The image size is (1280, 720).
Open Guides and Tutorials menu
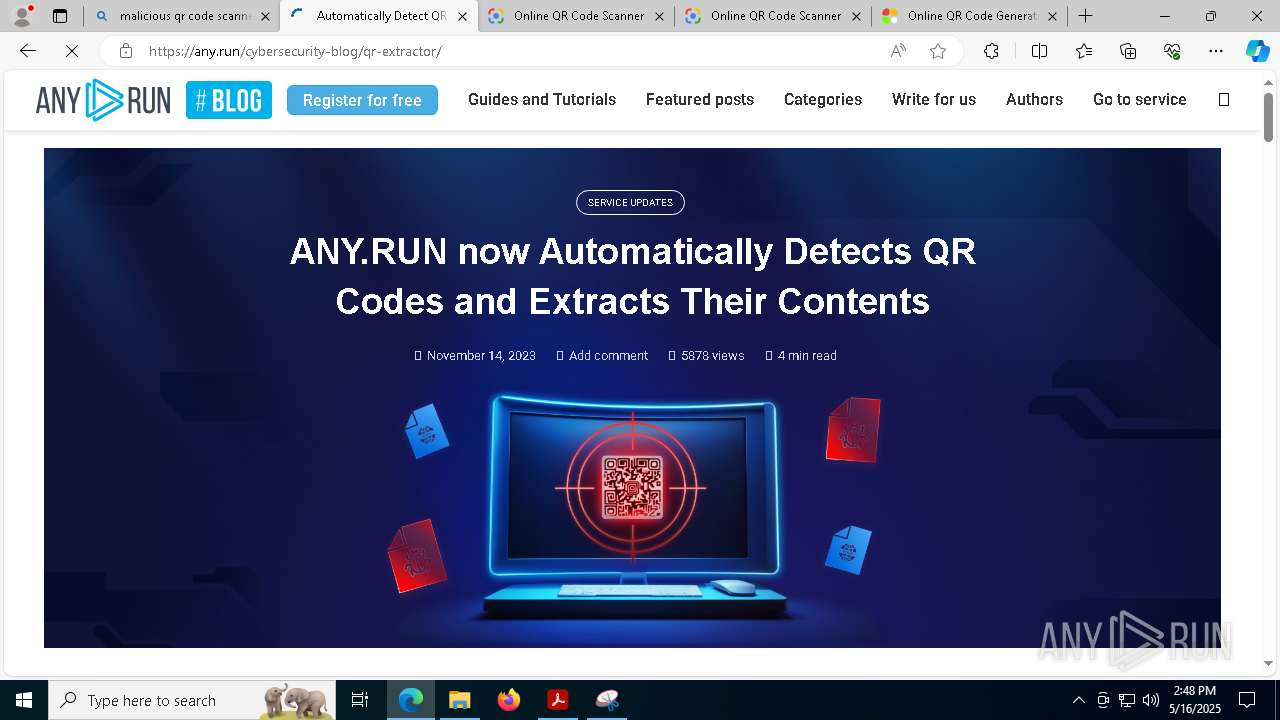542,99
